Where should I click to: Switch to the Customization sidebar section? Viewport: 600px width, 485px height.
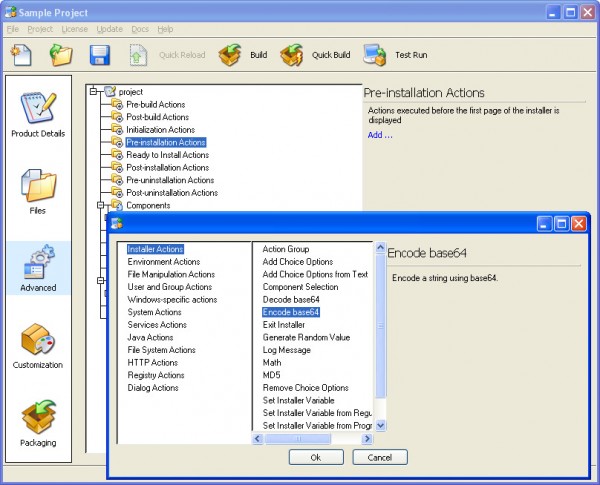coord(38,346)
